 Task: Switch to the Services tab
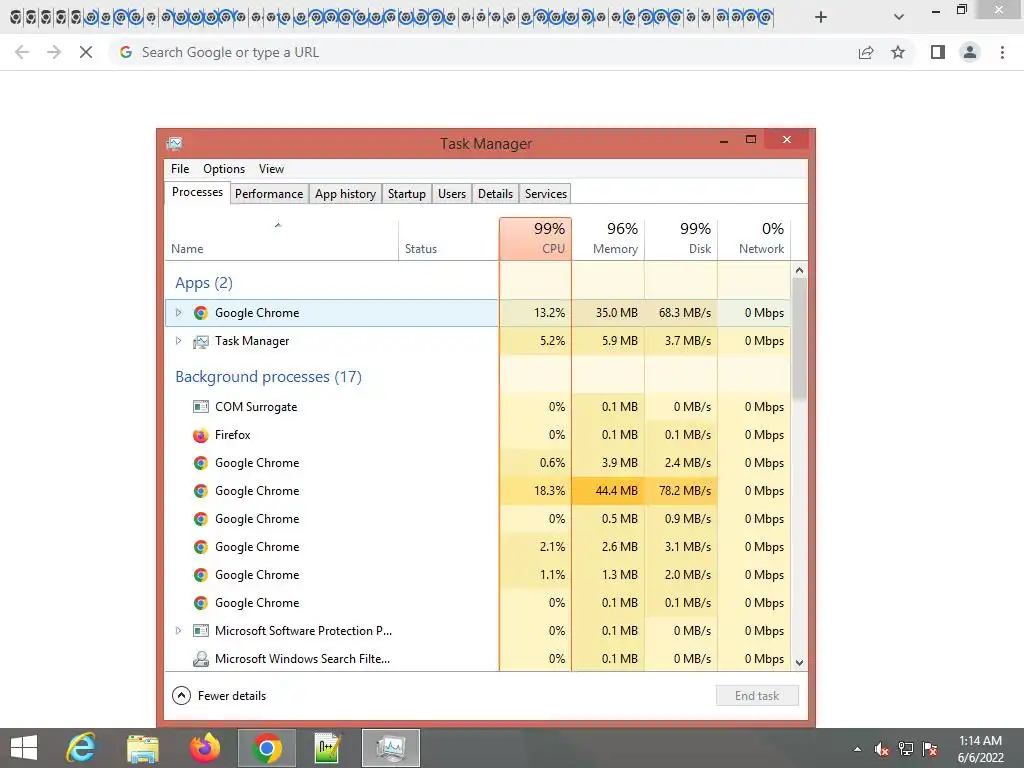tap(546, 194)
